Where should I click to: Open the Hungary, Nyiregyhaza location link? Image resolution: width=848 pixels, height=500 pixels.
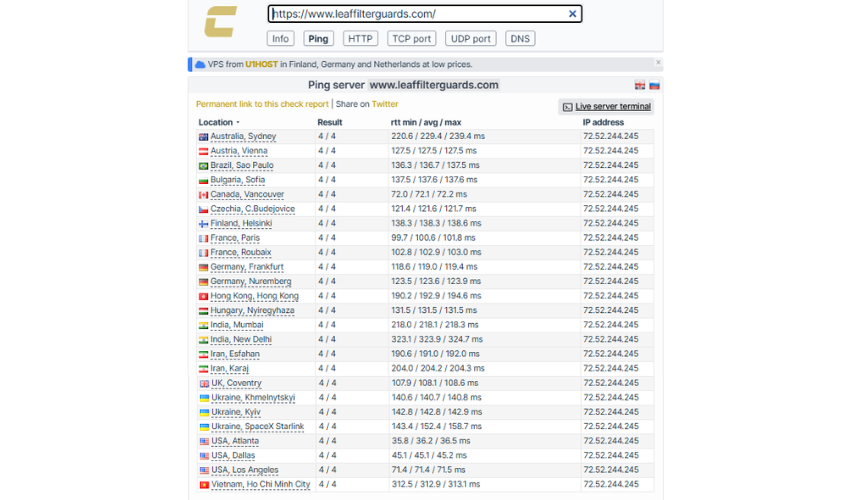pos(253,311)
